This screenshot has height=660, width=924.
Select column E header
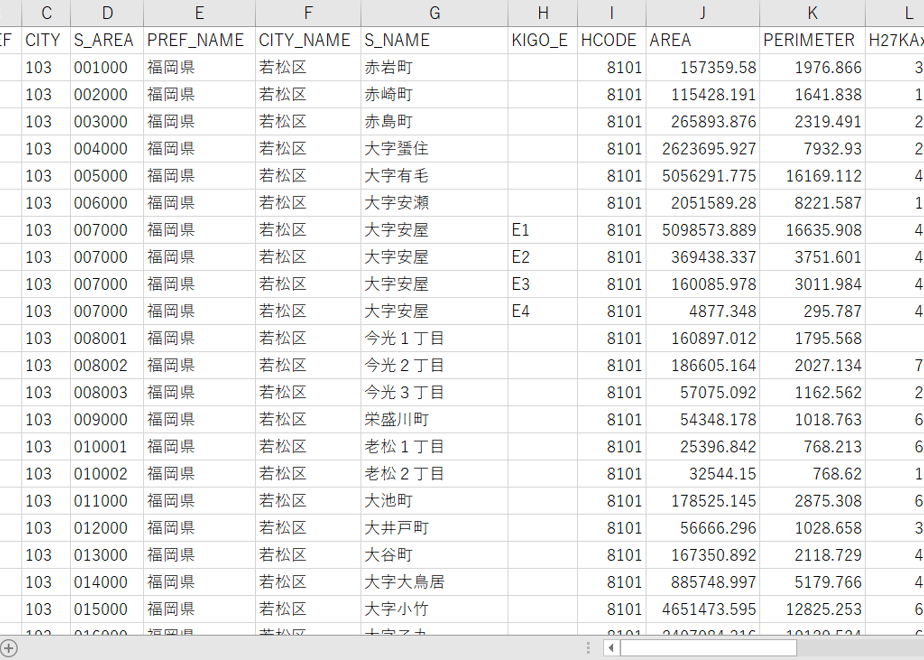[x=199, y=13]
